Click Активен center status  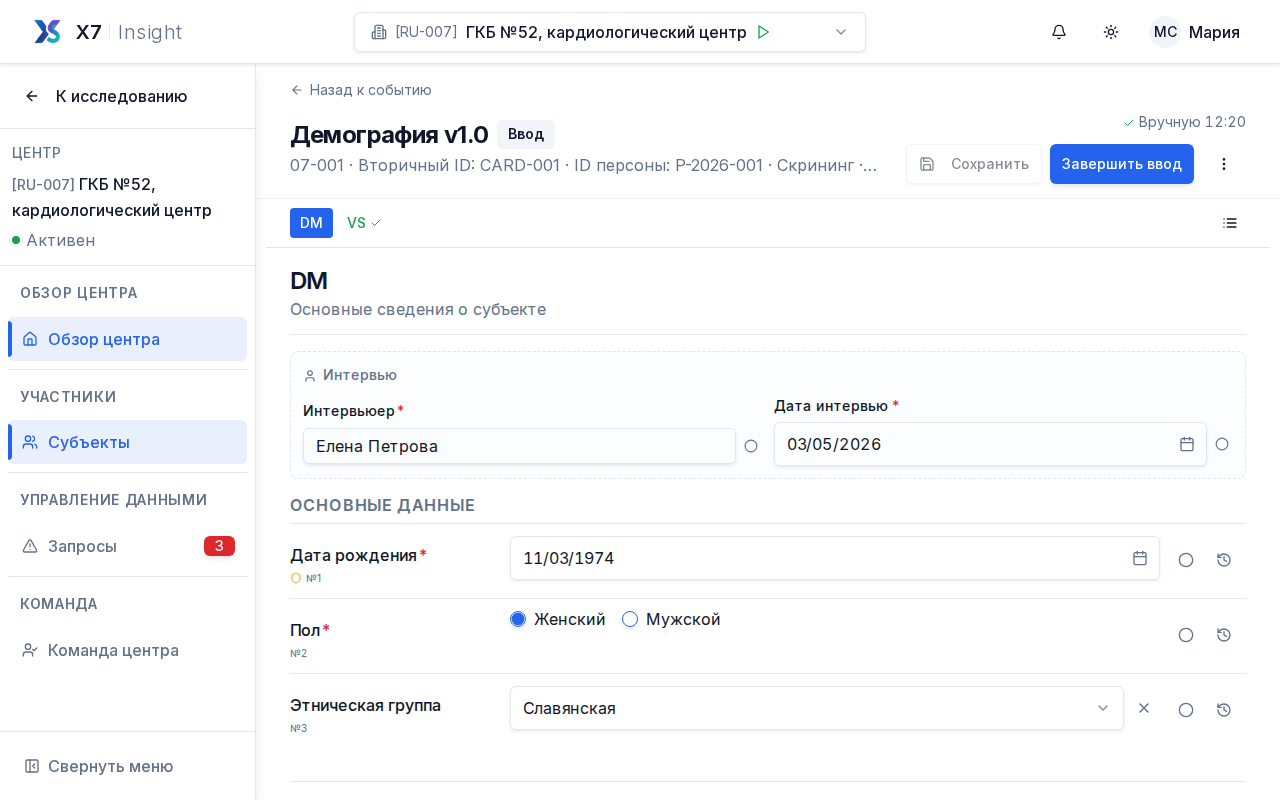click(54, 240)
